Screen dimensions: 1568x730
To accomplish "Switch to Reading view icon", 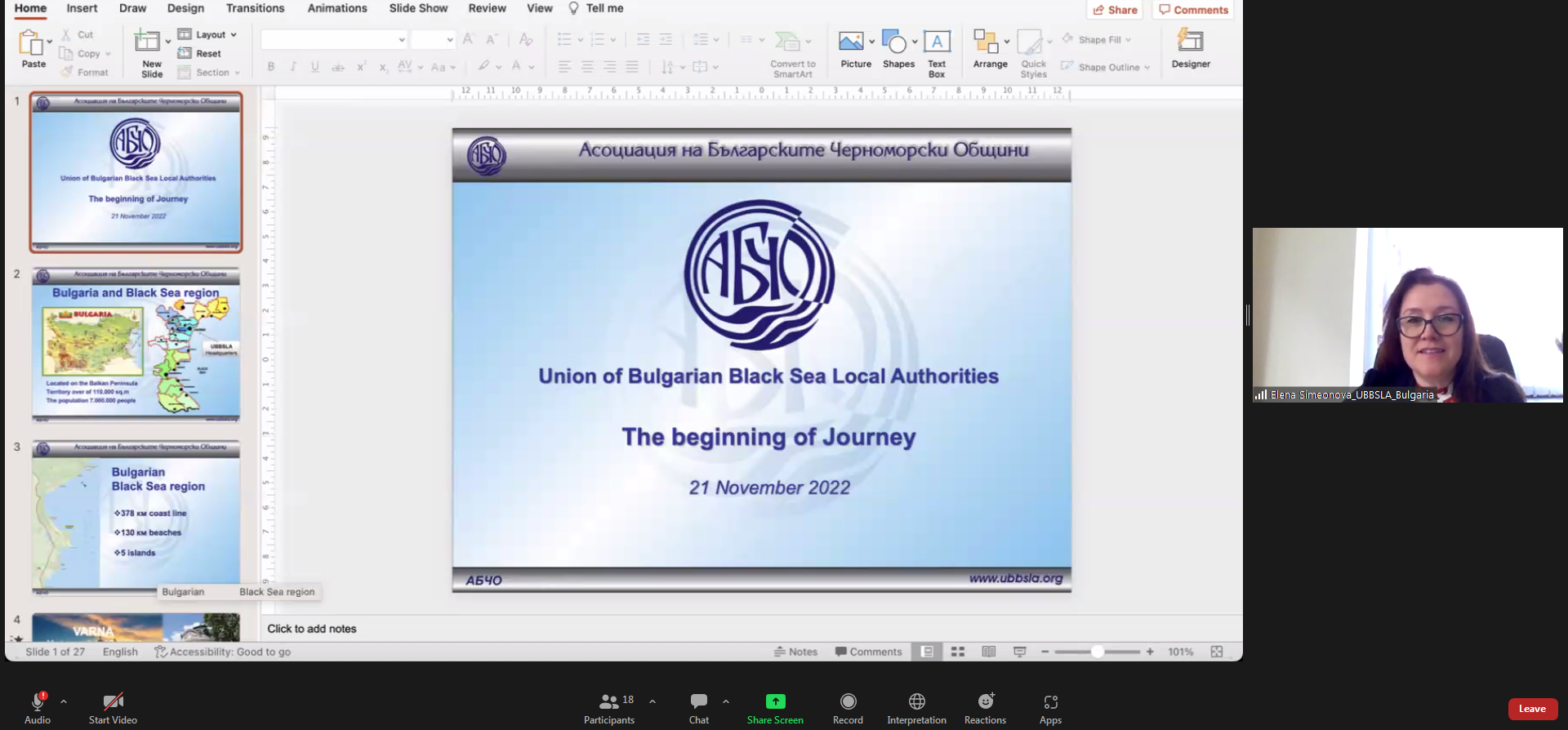I will 989,652.
